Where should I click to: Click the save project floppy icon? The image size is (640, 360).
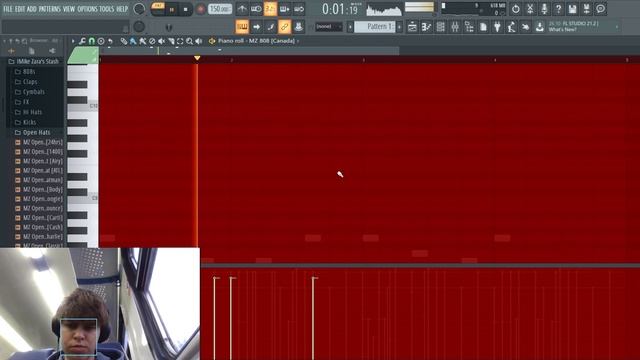572,9
